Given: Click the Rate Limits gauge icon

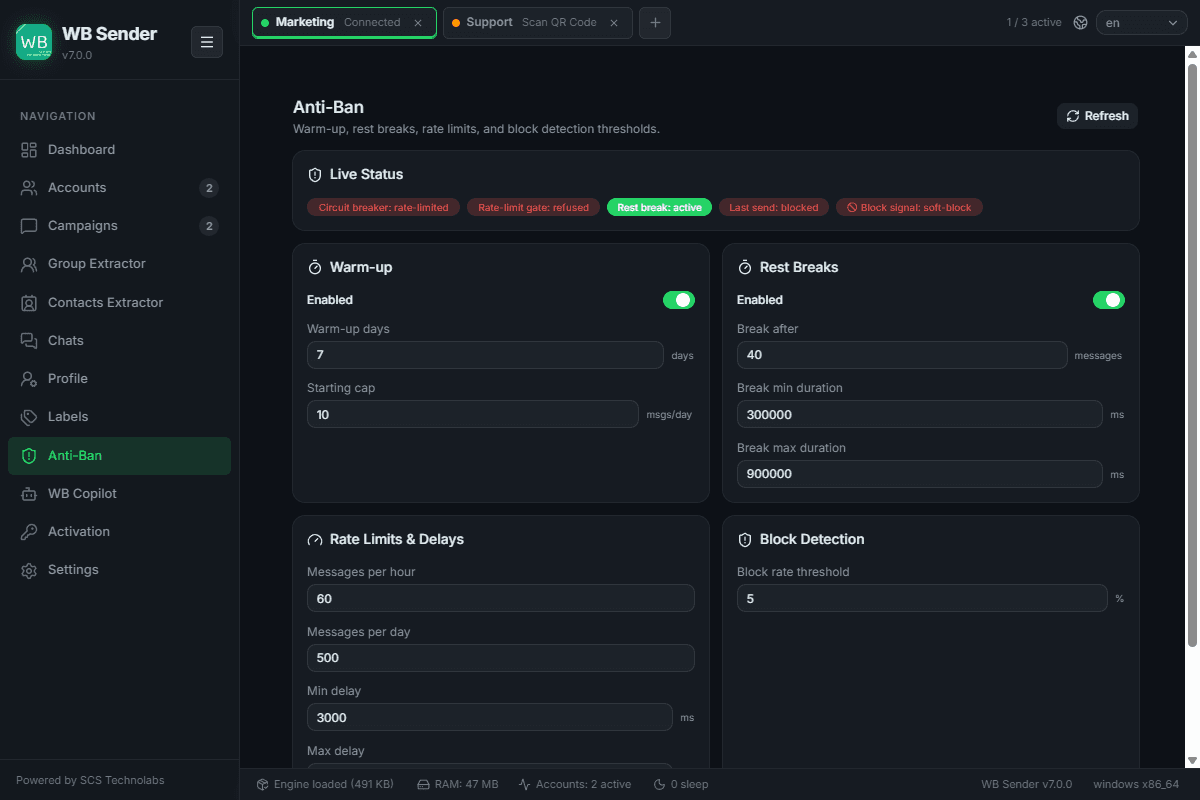Looking at the screenshot, I should (315, 540).
